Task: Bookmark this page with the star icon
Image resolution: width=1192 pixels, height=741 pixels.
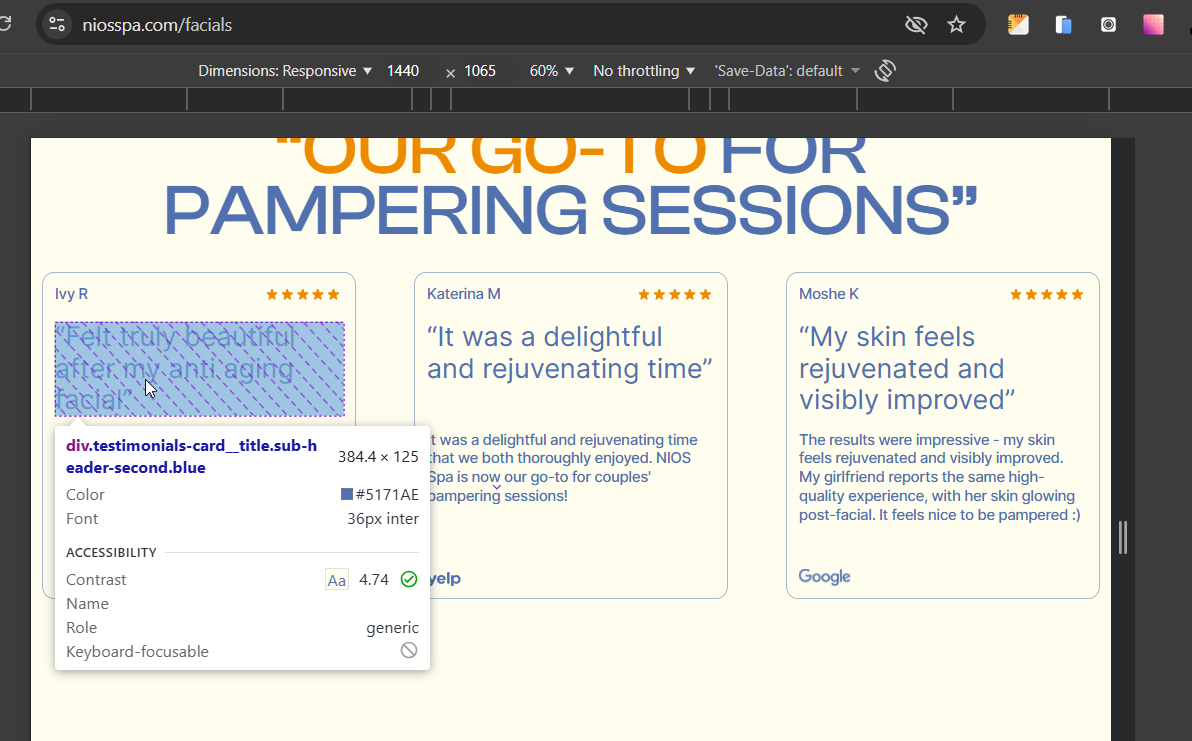Action: point(956,25)
